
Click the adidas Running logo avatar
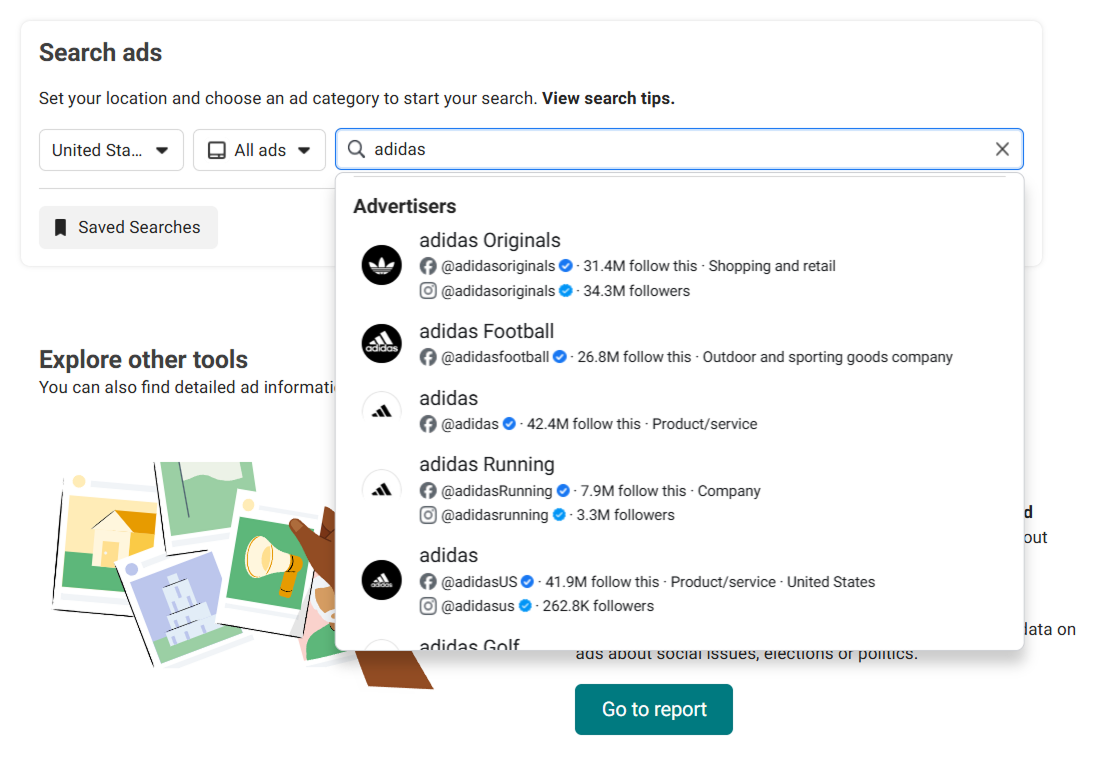[x=382, y=489]
